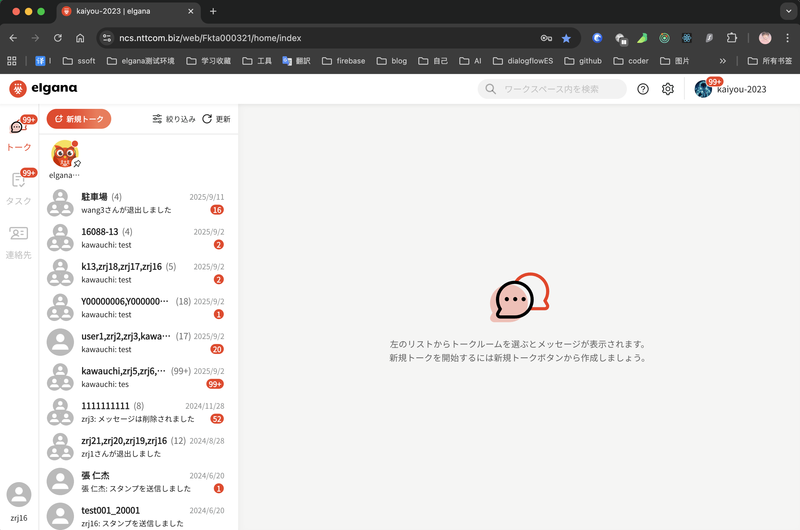
Task: Bookmark this page with star icon
Action: tap(566, 38)
